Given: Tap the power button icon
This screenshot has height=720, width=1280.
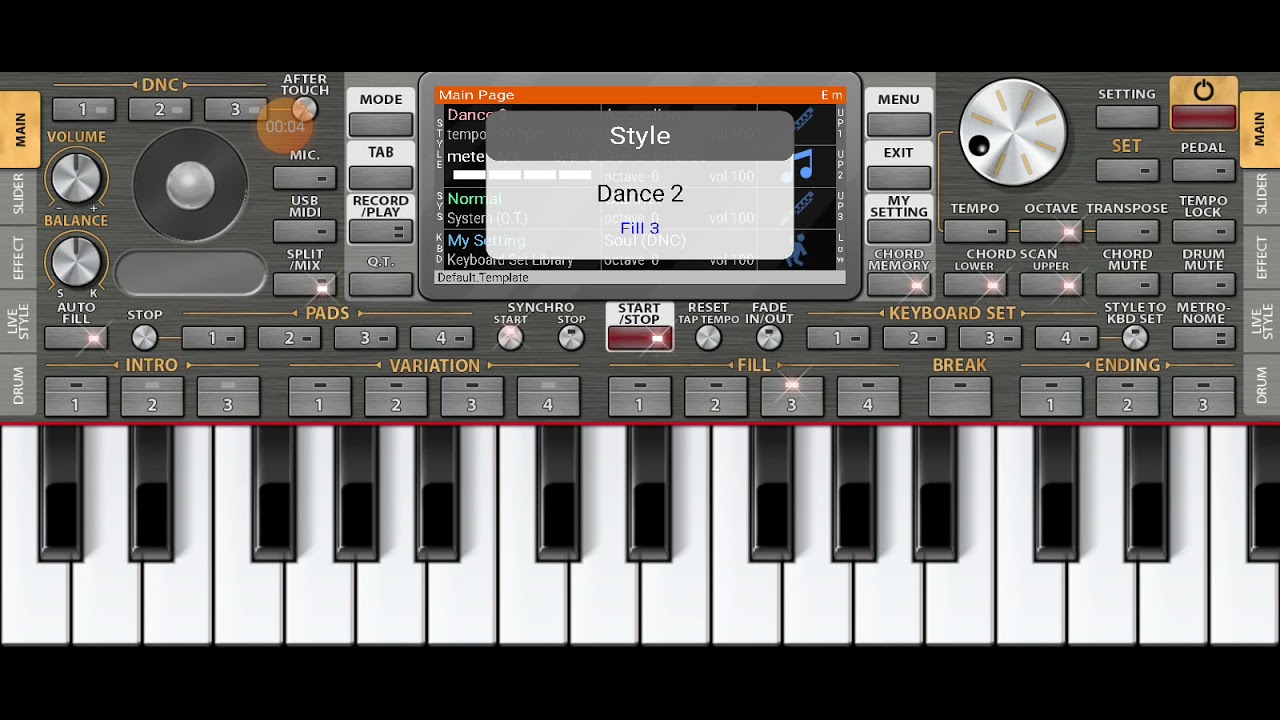Looking at the screenshot, I should (x=1203, y=91).
